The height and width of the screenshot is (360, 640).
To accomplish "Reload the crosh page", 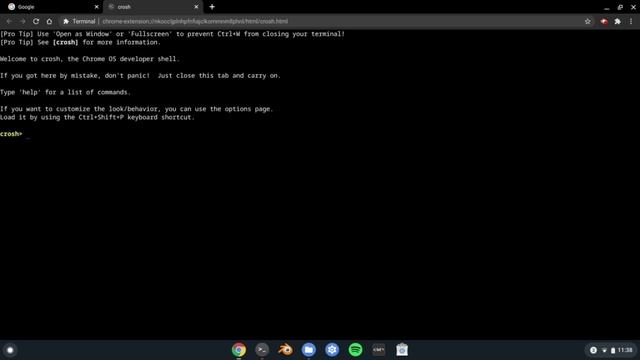I will click(x=36, y=21).
